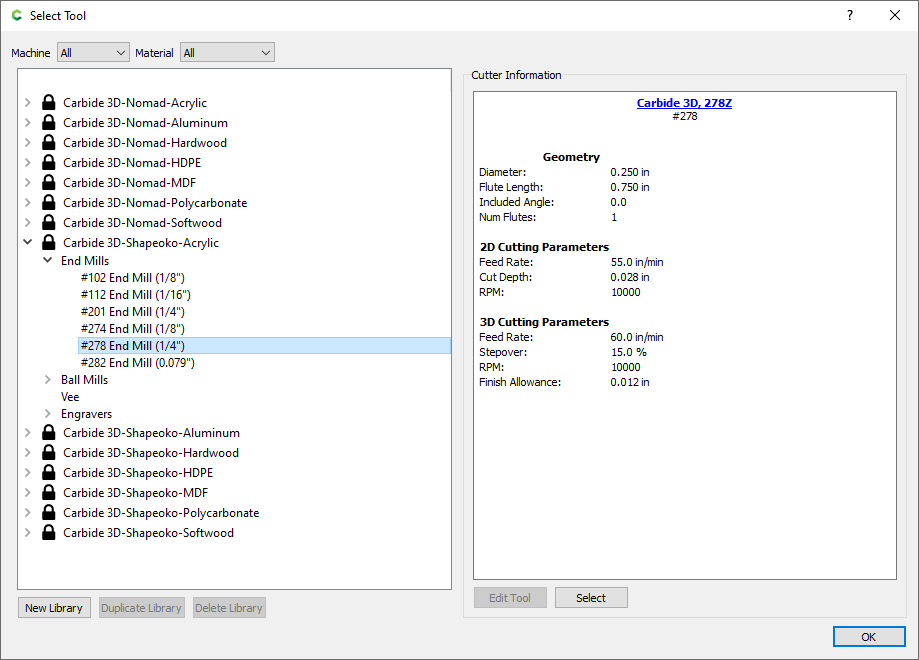Close the Select Tool dialog
Screen dimensions: 919x660
pos(894,15)
